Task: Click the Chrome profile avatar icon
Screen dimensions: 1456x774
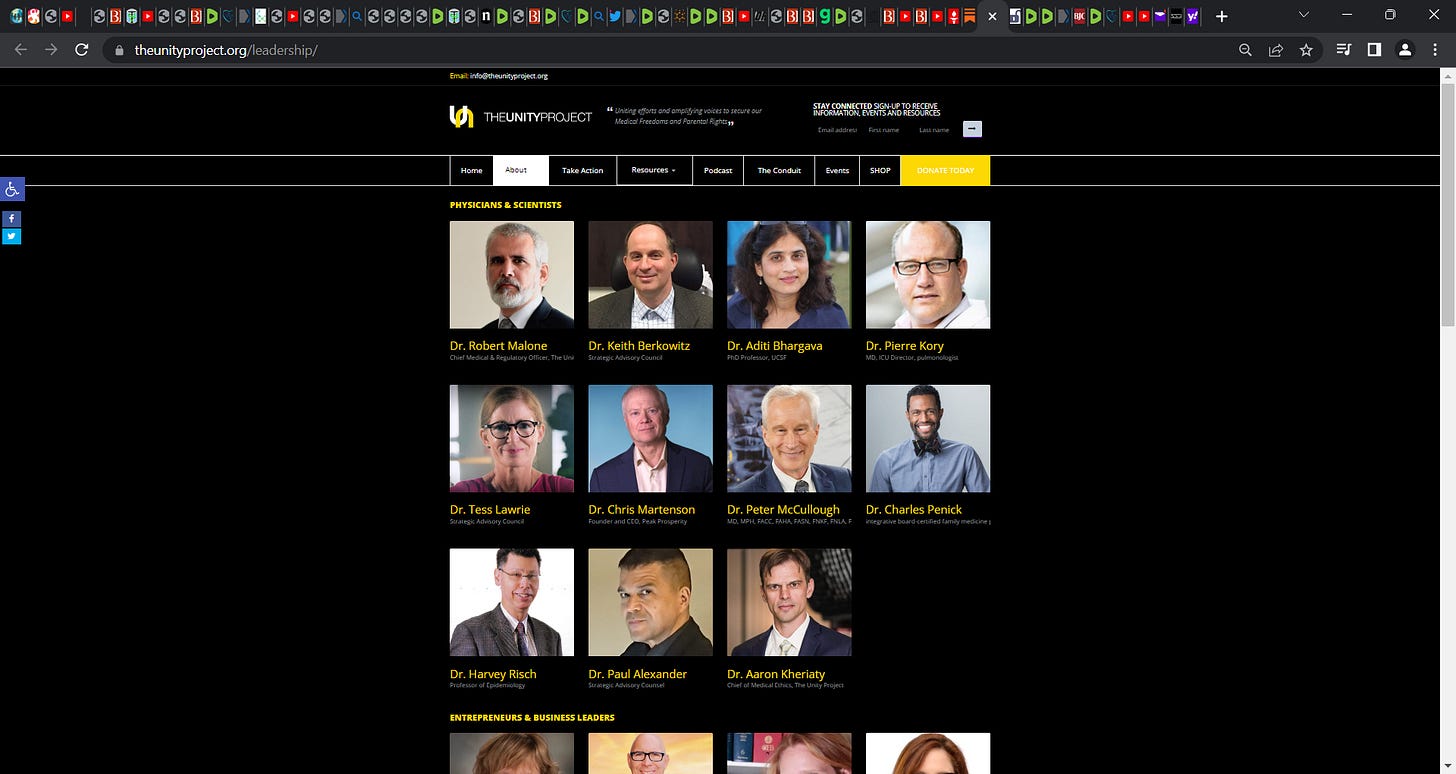Action: [x=1404, y=50]
